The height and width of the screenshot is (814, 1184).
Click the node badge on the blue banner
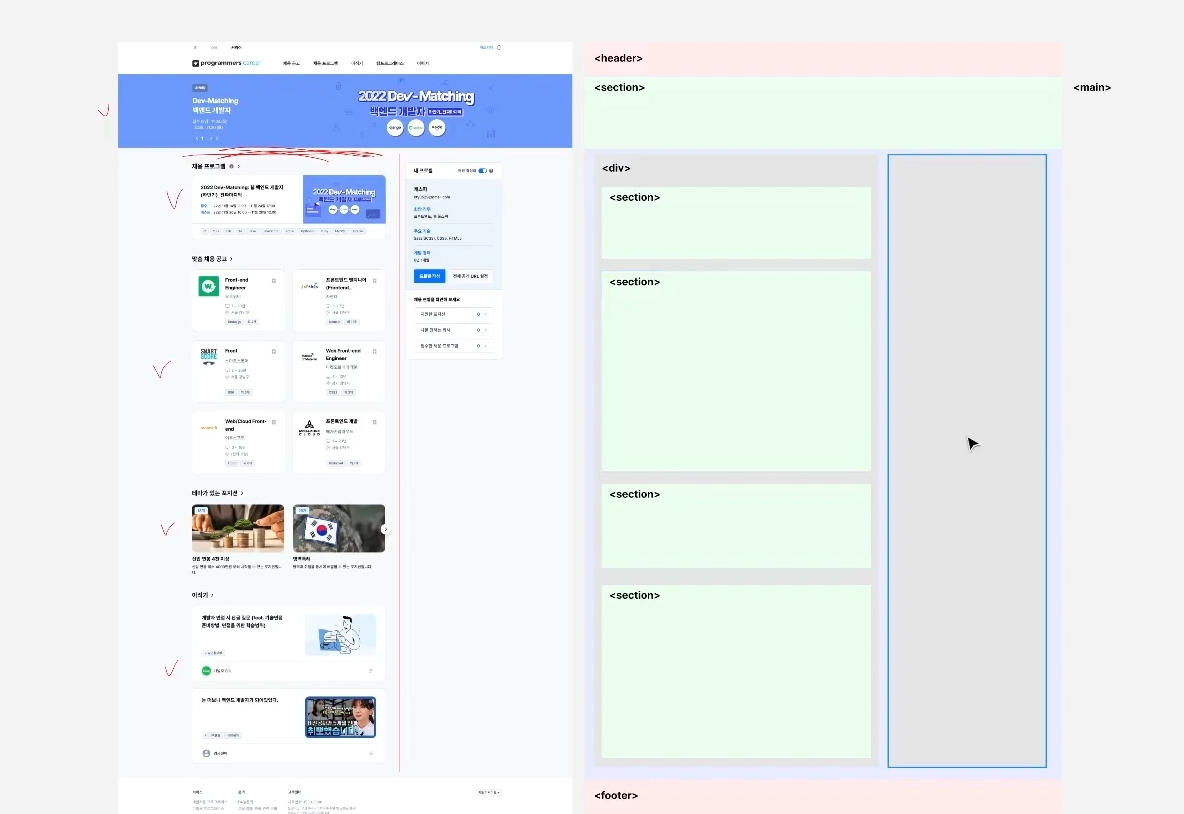pos(437,128)
